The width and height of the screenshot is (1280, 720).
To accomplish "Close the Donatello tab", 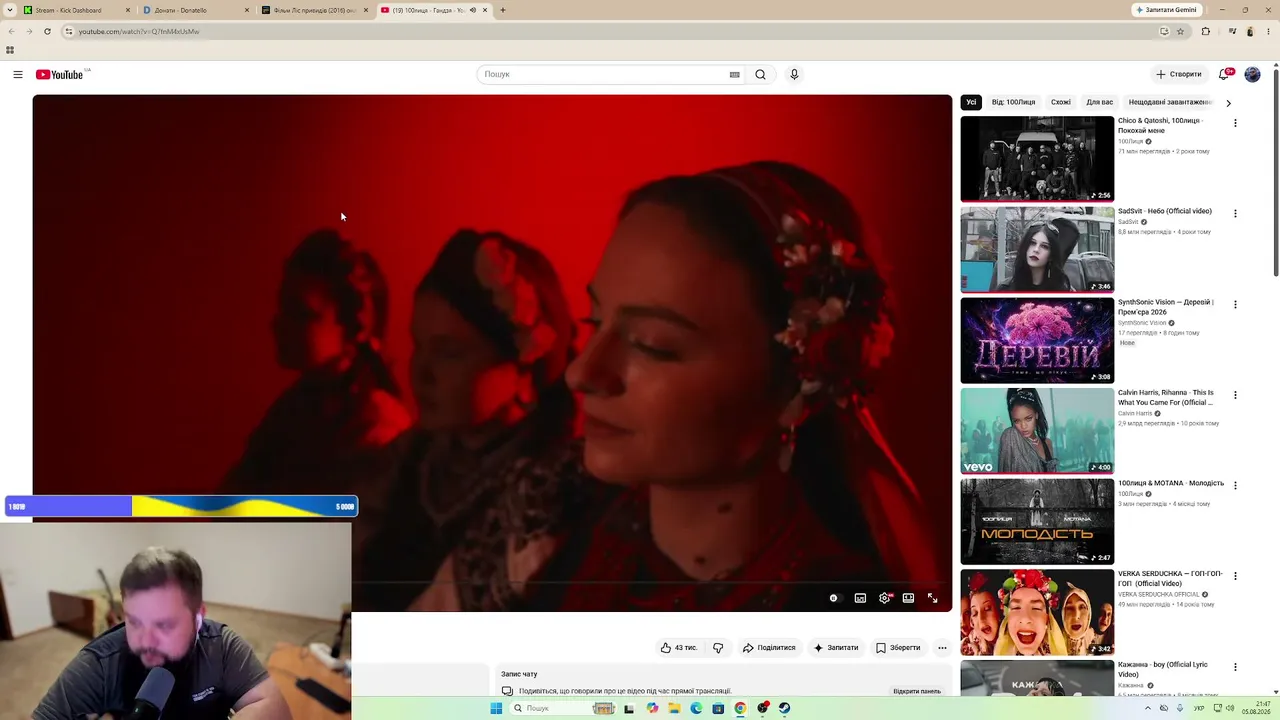I will [x=247, y=10].
